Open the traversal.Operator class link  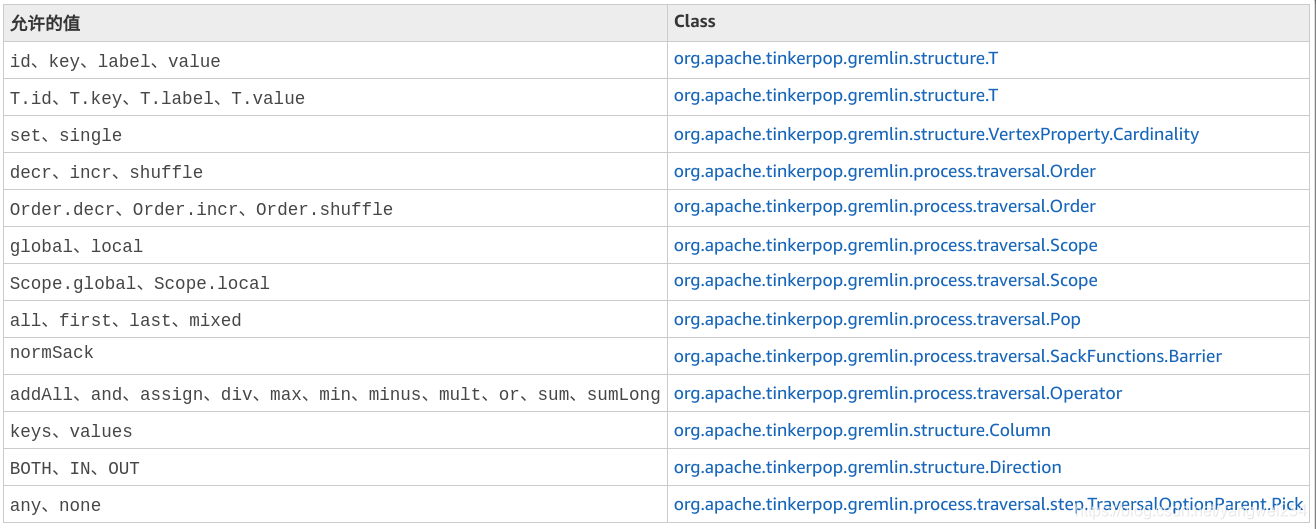898,394
